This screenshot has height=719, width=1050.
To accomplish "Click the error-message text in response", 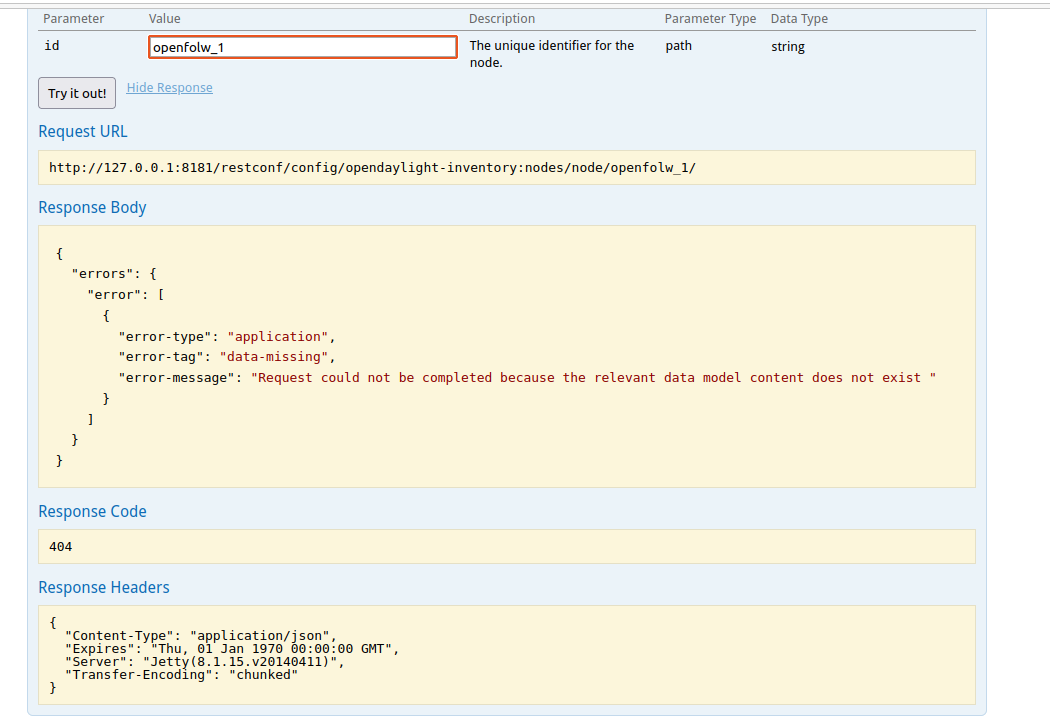I will coord(592,378).
